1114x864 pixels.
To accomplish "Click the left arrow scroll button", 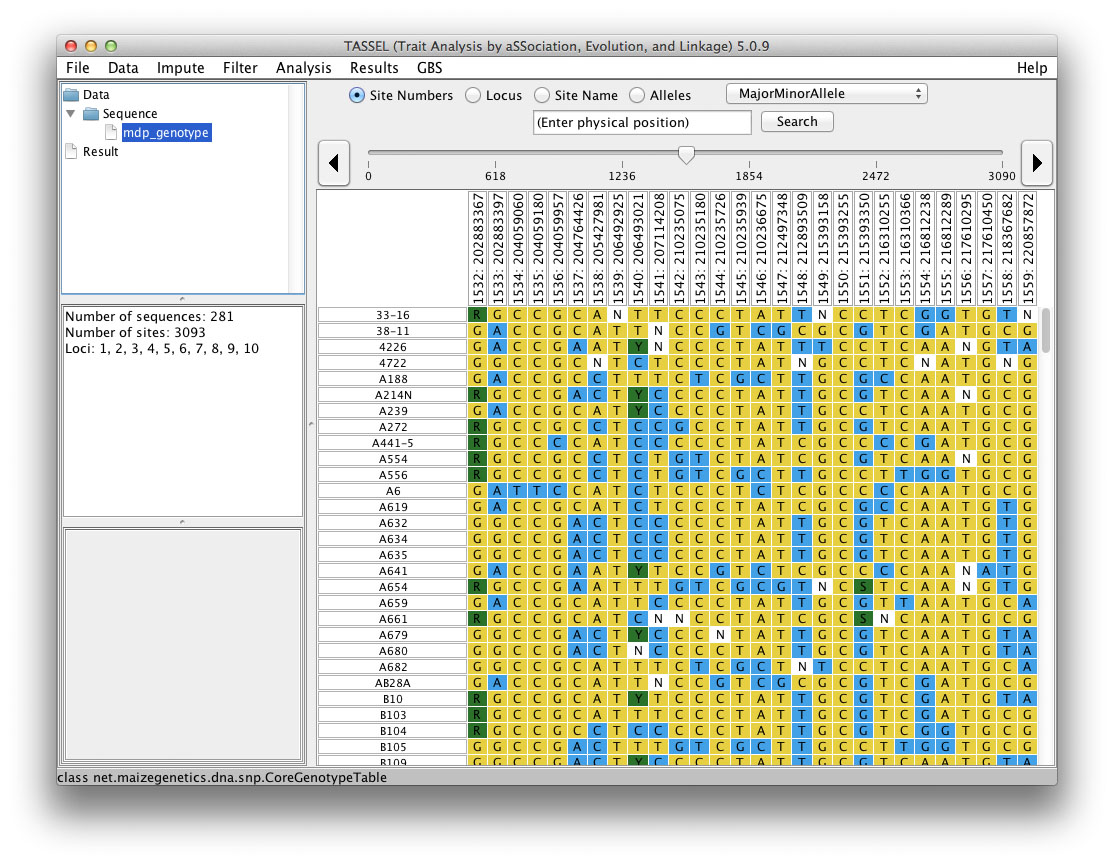I will [x=333, y=163].
